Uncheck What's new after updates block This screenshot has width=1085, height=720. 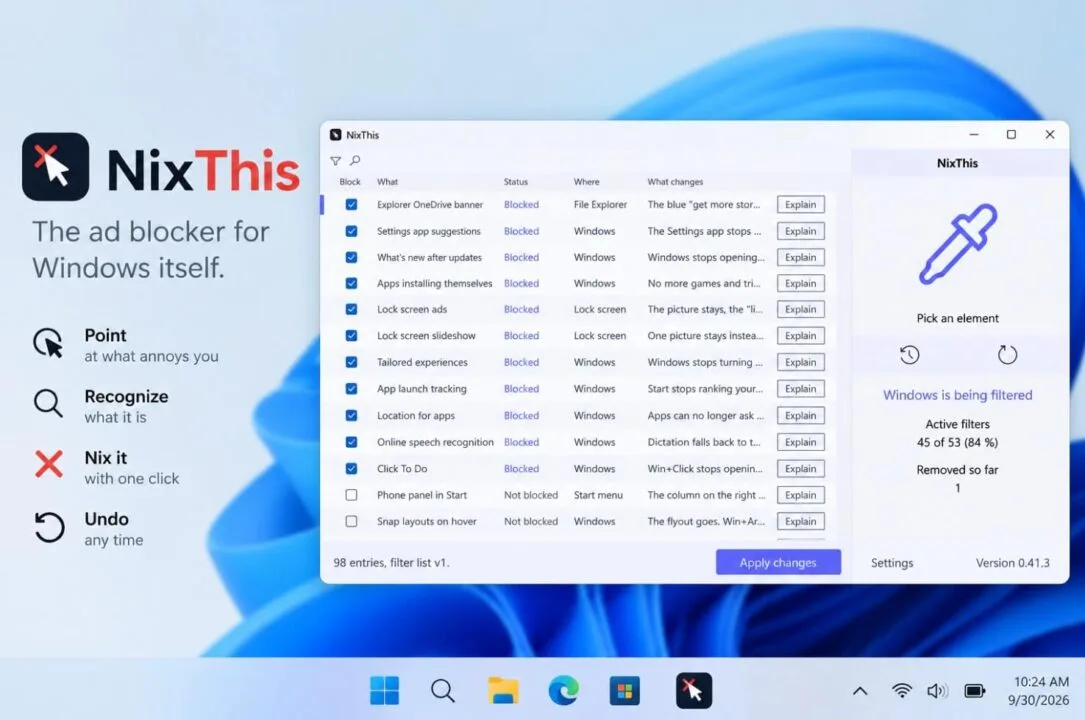(x=352, y=257)
